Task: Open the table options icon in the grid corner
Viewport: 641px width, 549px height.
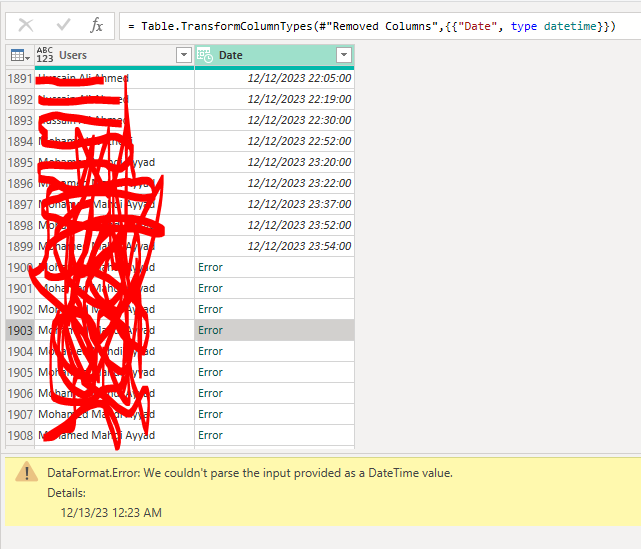Action: coord(20,55)
